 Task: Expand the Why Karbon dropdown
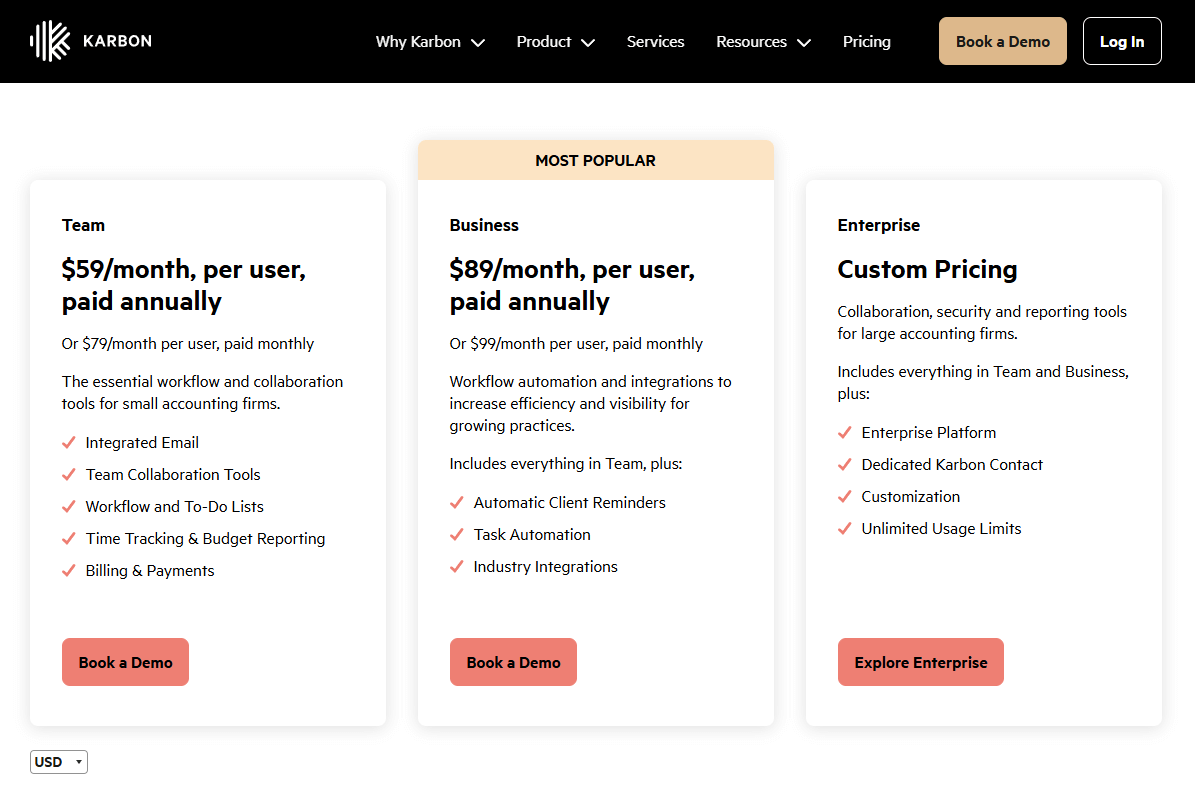[x=479, y=42]
